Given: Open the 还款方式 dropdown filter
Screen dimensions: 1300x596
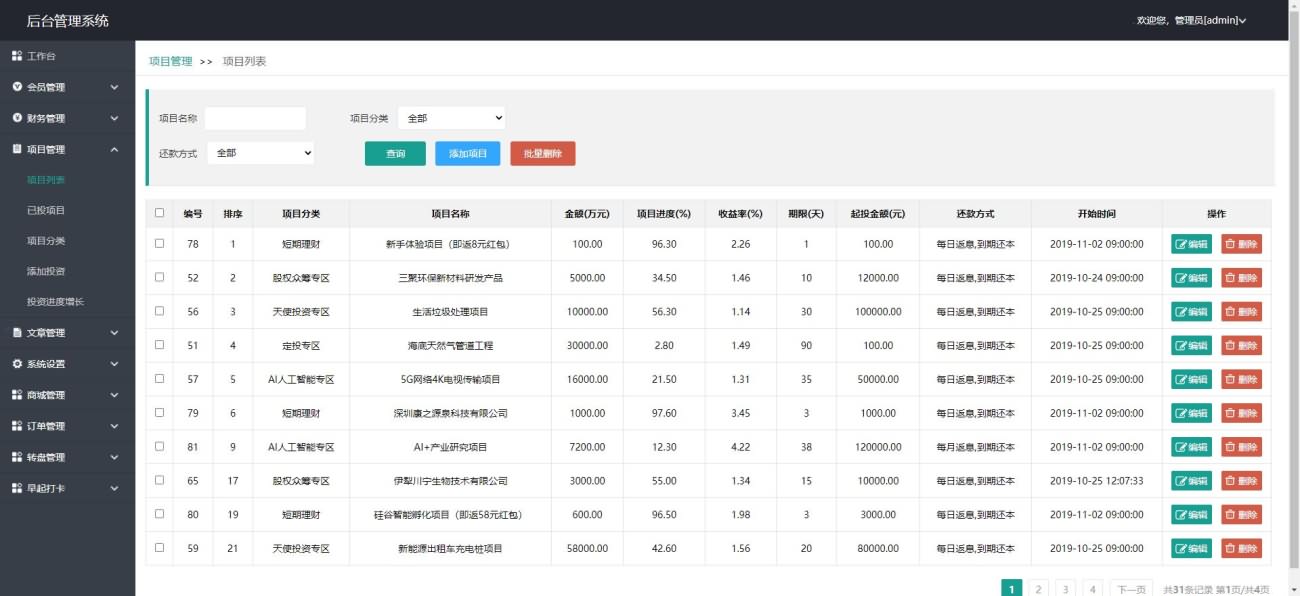Looking at the screenshot, I should pos(260,153).
